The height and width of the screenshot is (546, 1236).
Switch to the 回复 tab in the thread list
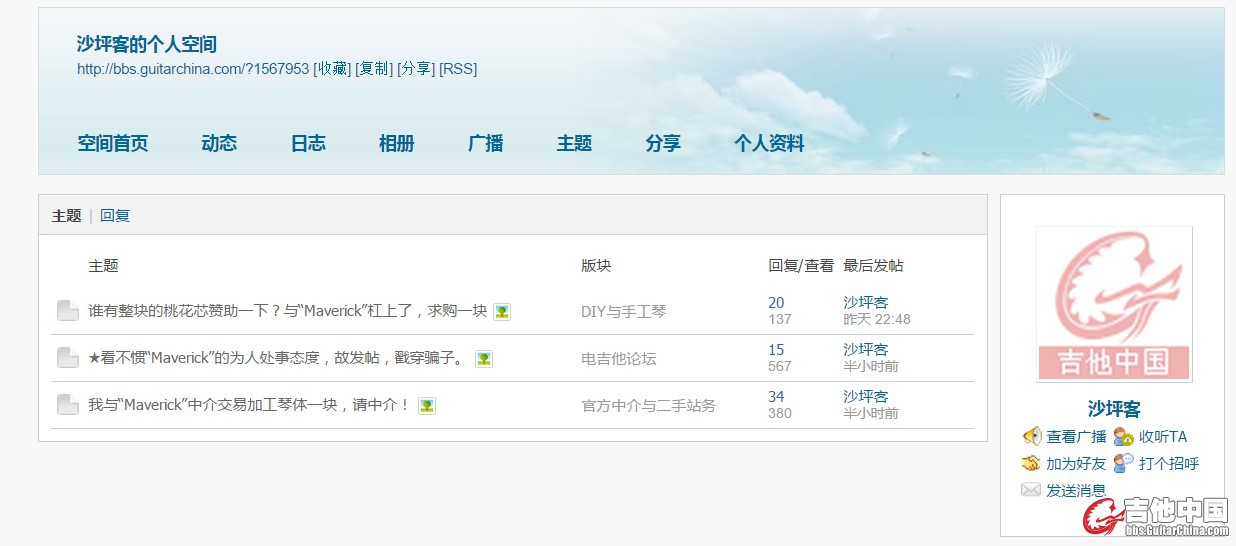coord(115,216)
